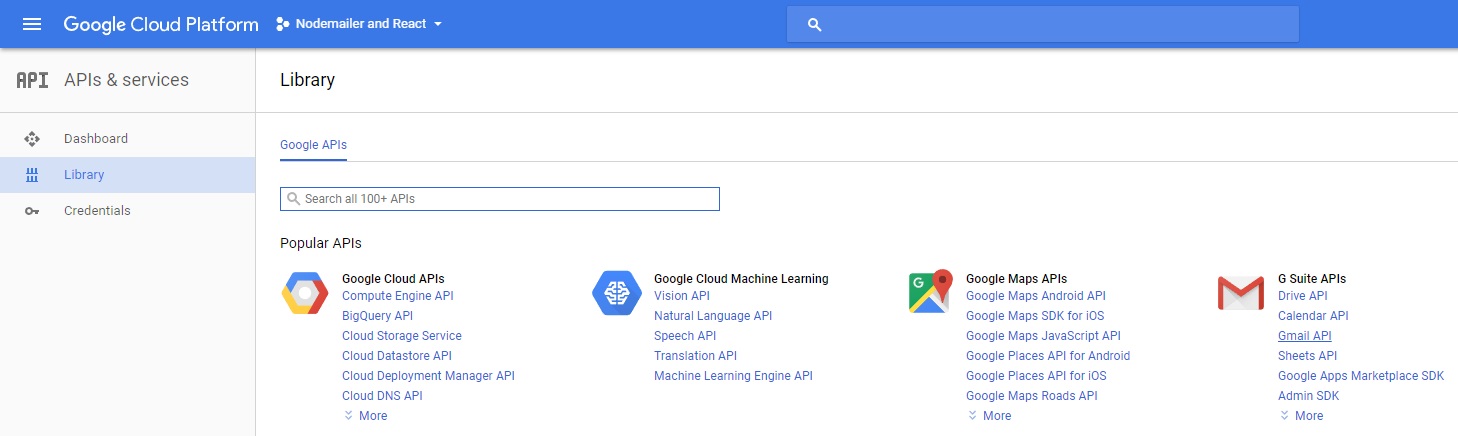Screen dimensions: 1458x436
Task: Click the Google Cloud APIs hexagon icon
Action: click(x=304, y=293)
